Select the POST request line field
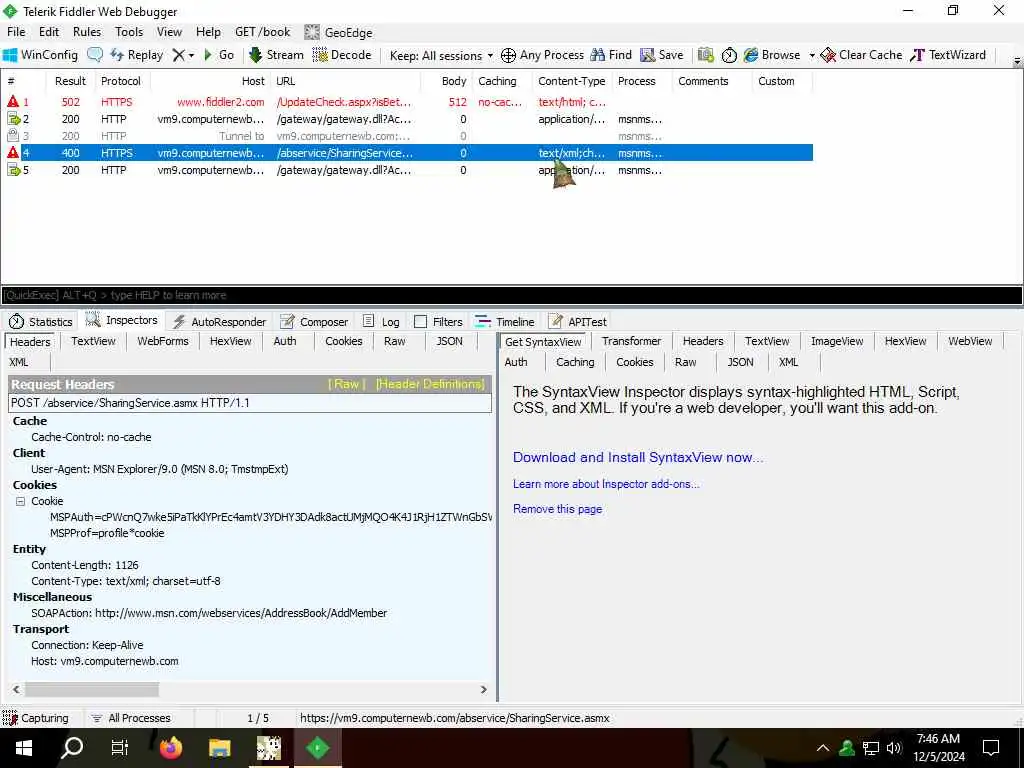The height and width of the screenshot is (768, 1024). pos(251,403)
